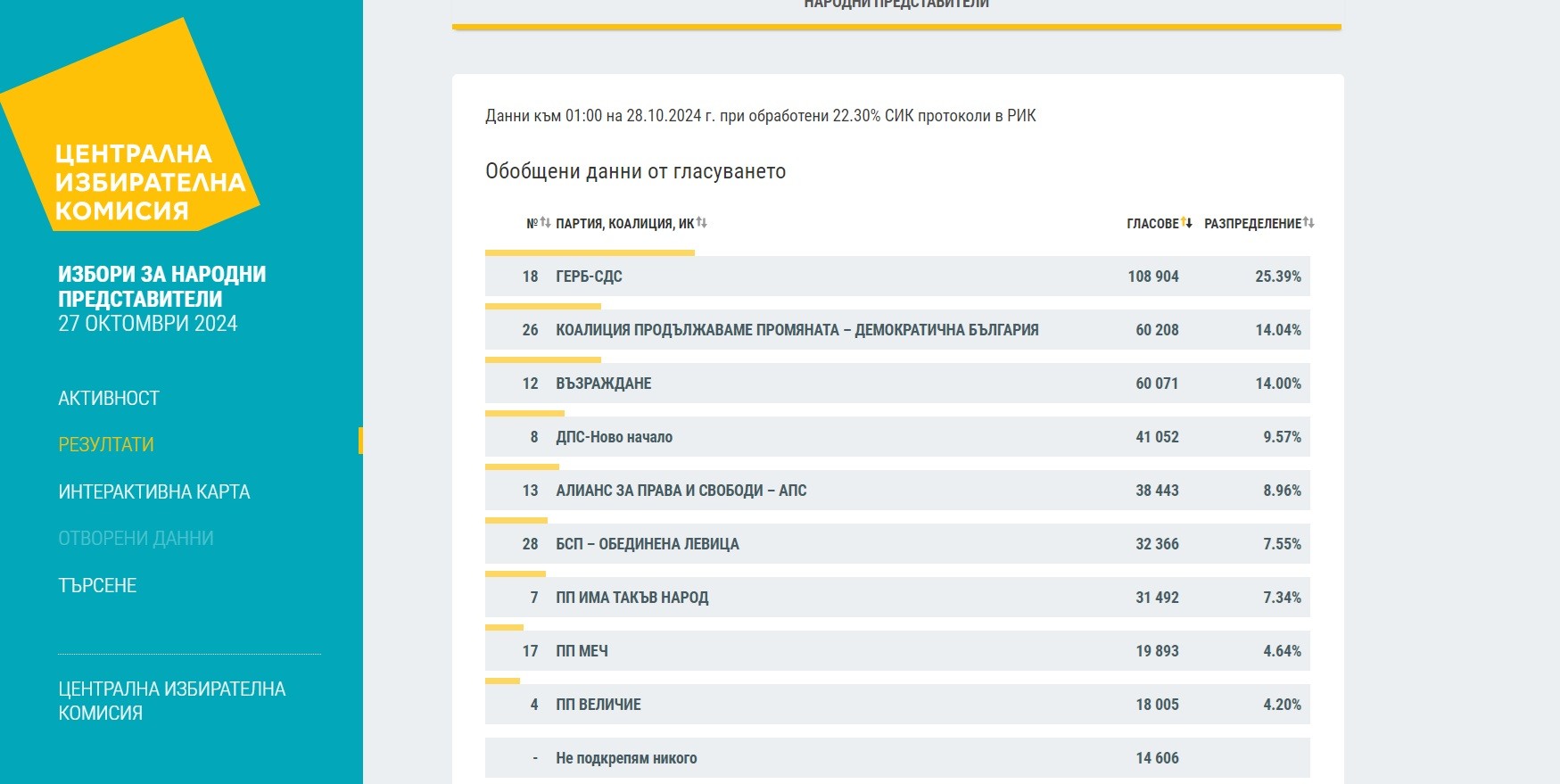
Task: Select the ПП ВЕЛИЧИЕ row
Action: tap(897, 704)
